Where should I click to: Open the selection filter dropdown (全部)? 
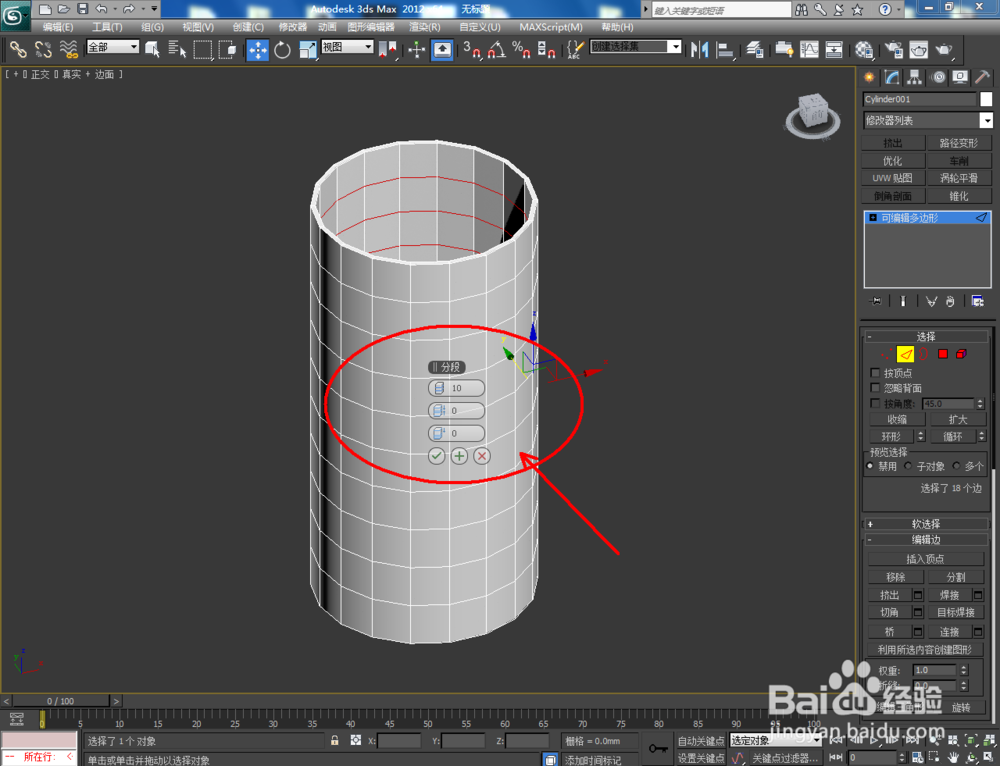[113, 47]
